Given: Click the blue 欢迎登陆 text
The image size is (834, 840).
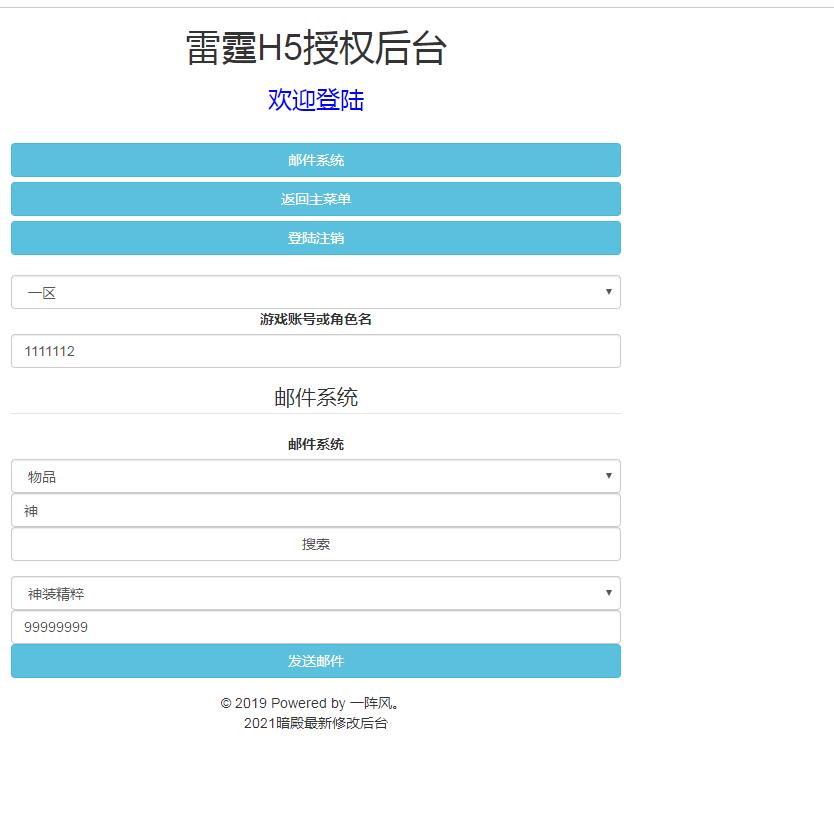Looking at the screenshot, I should (315, 100).
